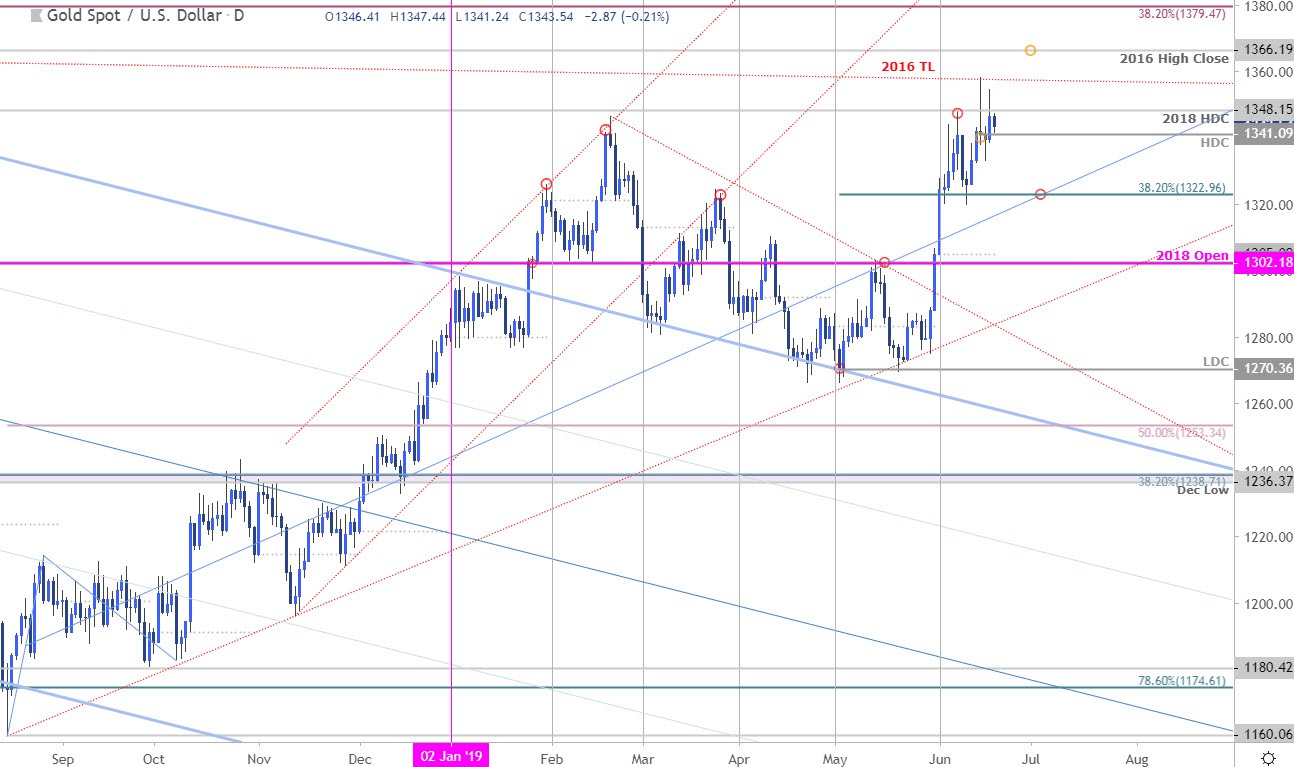Viewport: 1294px width, 767px height.
Task: Click the Gold Spot / U.S. Dollar symbol title
Action: coord(136,16)
